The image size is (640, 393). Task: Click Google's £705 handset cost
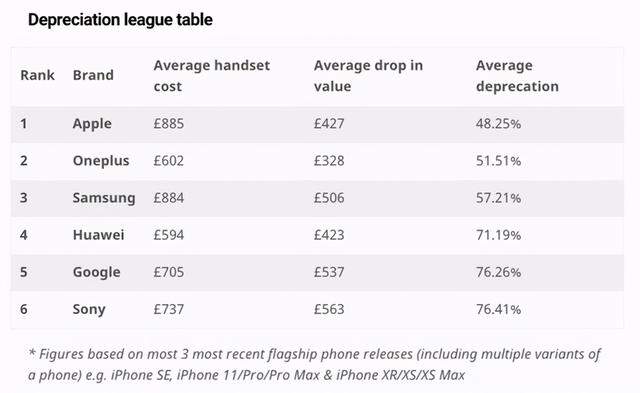[x=169, y=272]
